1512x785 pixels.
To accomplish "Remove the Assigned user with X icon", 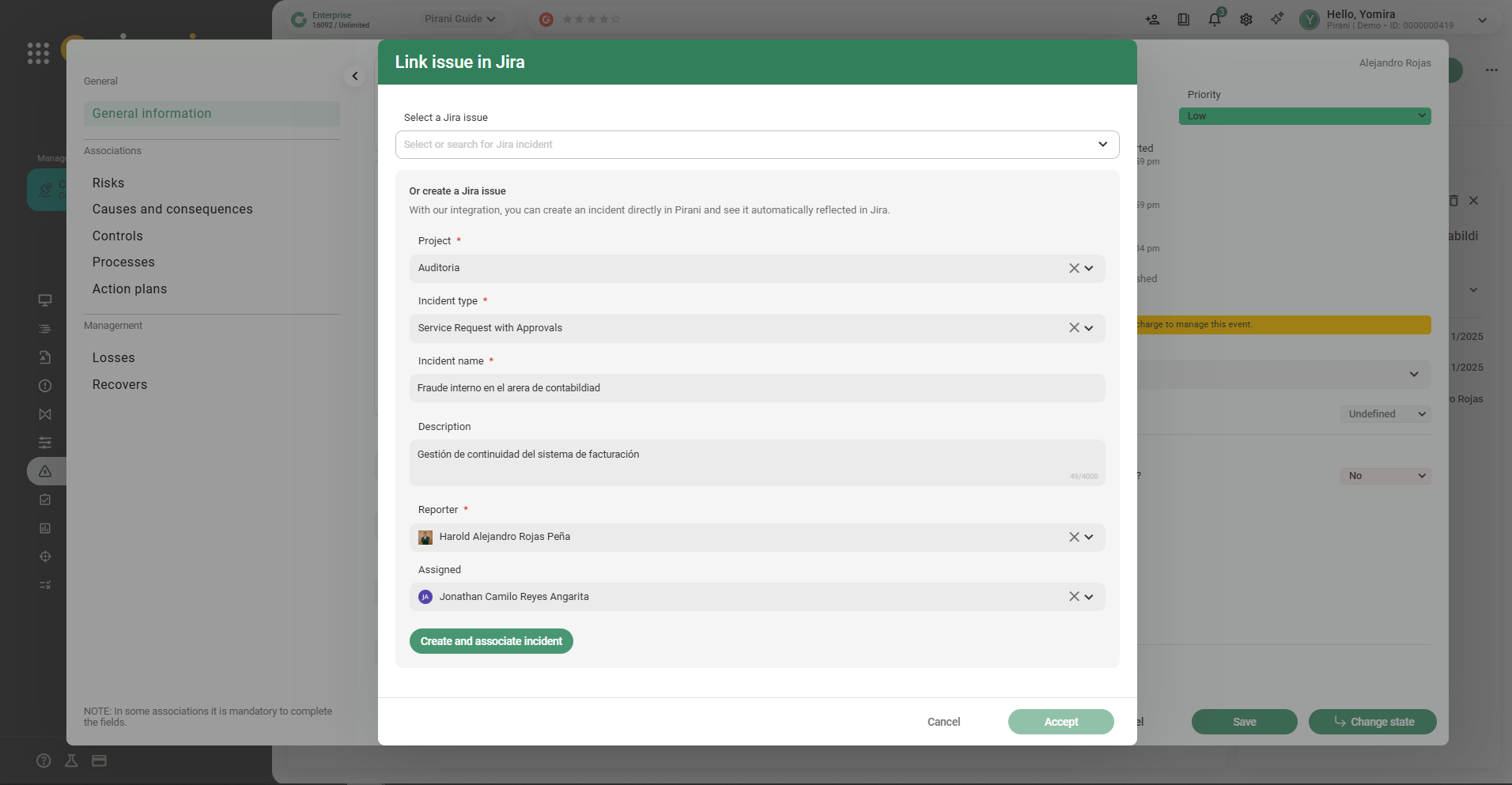I will click(1074, 597).
